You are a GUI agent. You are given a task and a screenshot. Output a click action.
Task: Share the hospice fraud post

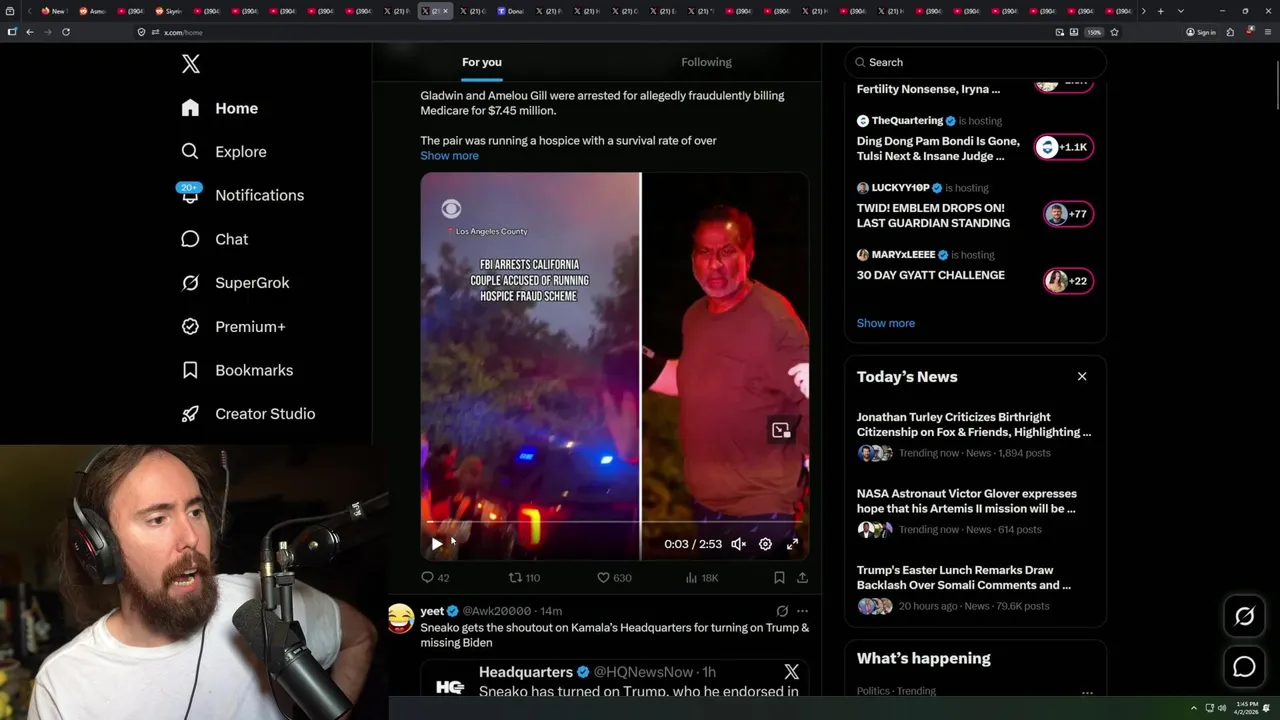click(802, 577)
